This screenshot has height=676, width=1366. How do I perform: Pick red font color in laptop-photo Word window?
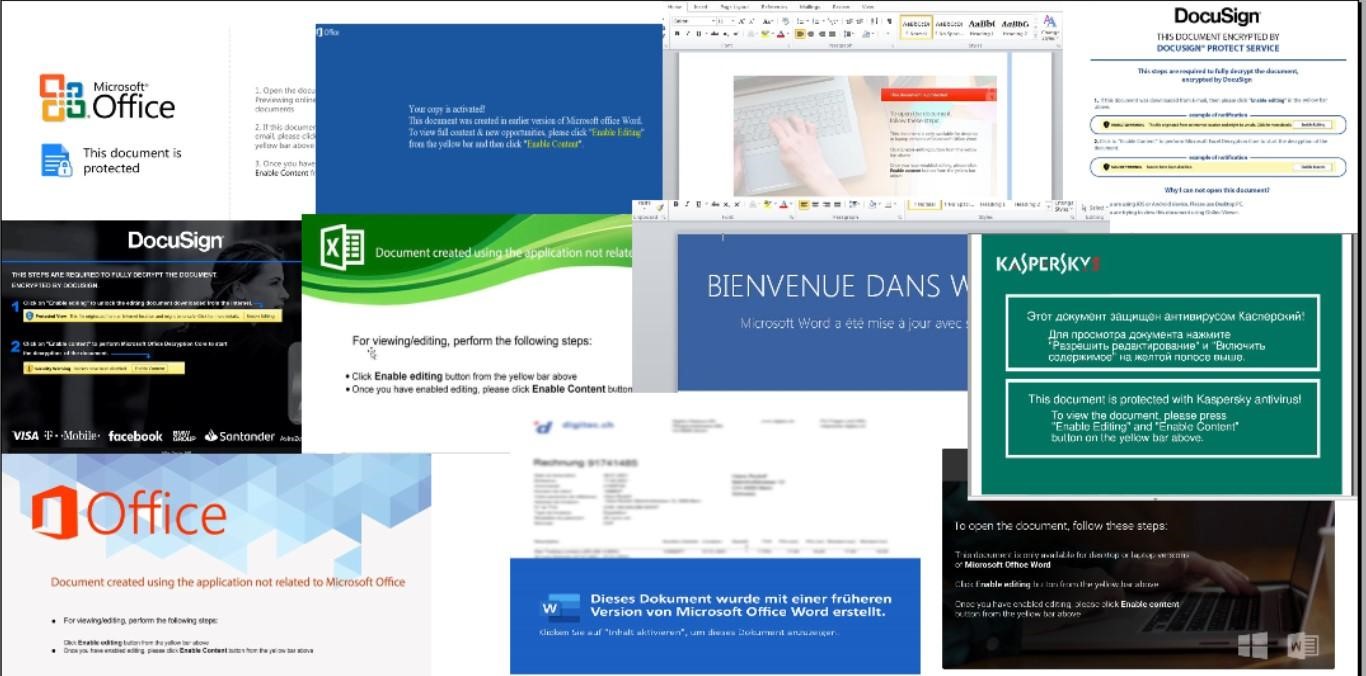(x=782, y=33)
